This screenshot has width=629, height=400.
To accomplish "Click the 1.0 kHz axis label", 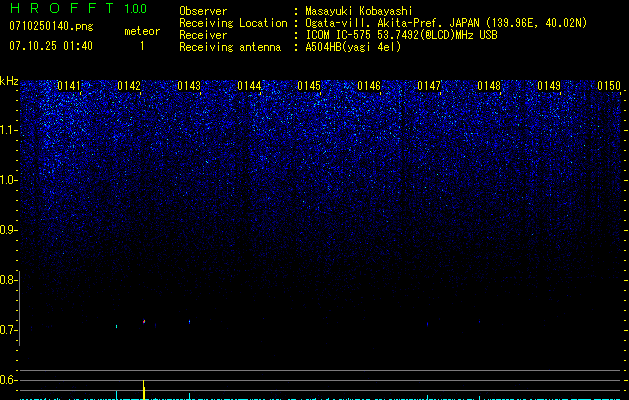I will 8,180.
